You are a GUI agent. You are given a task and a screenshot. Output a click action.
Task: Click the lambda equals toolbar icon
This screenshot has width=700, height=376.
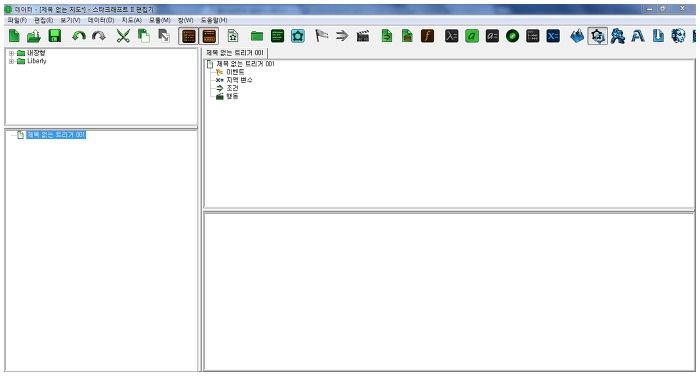coord(451,36)
